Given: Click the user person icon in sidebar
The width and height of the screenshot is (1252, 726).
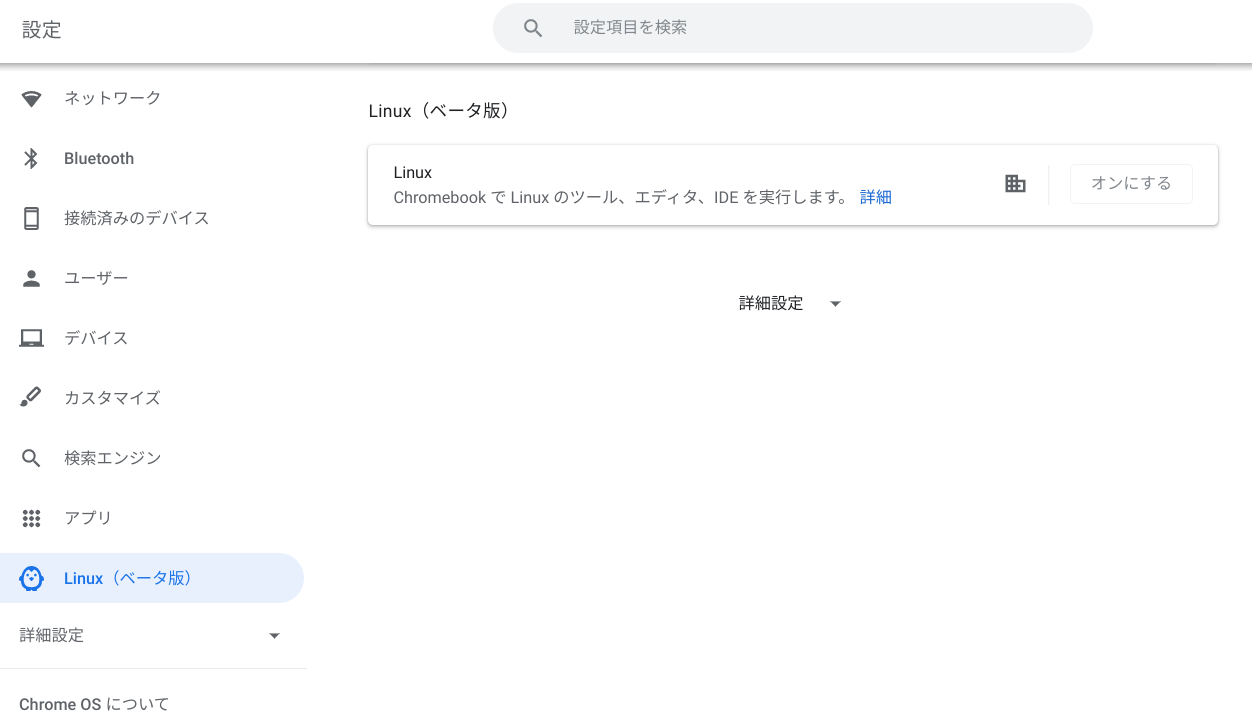Looking at the screenshot, I should pyautogui.click(x=32, y=278).
